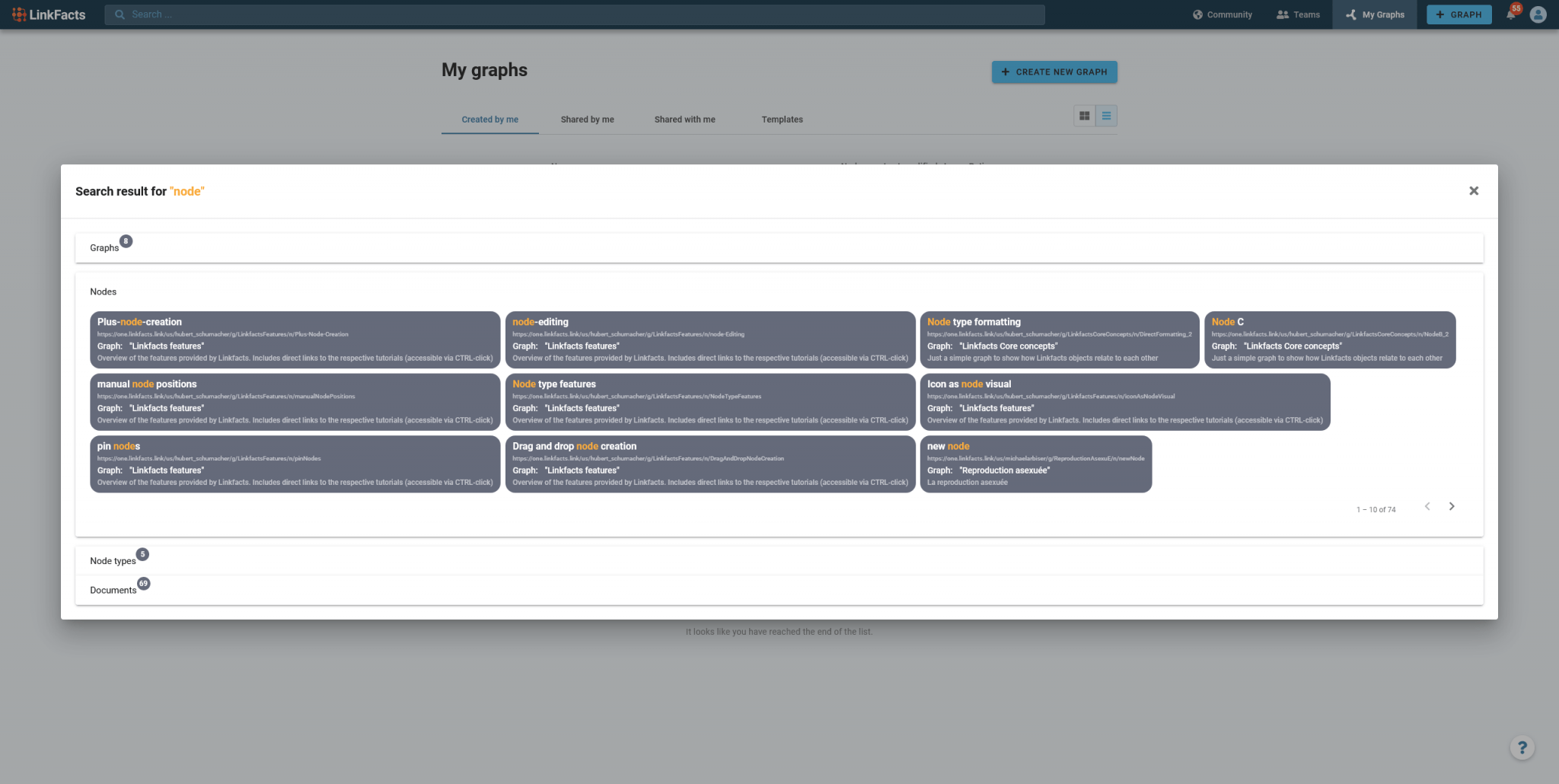Click the CREATE NEW GRAPH button
Image resolution: width=1559 pixels, height=784 pixels.
(x=1054, y=72)
